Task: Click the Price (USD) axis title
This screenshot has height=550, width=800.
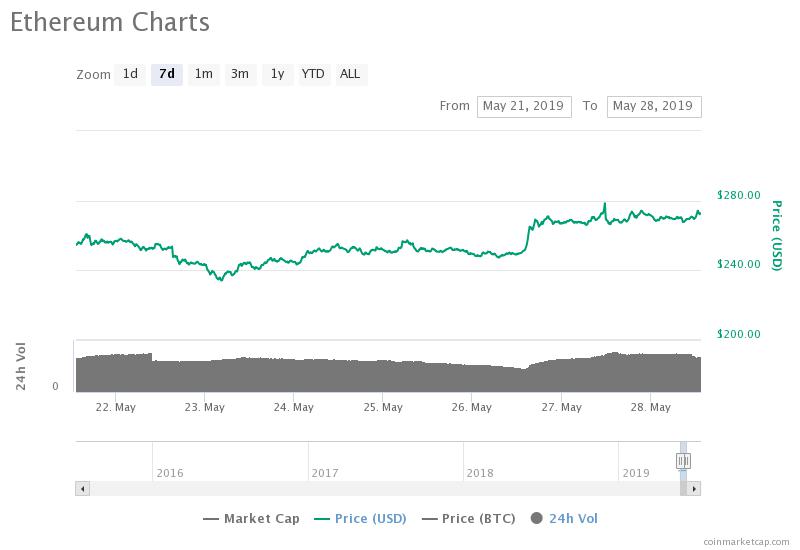Action: tap(776, 235)
